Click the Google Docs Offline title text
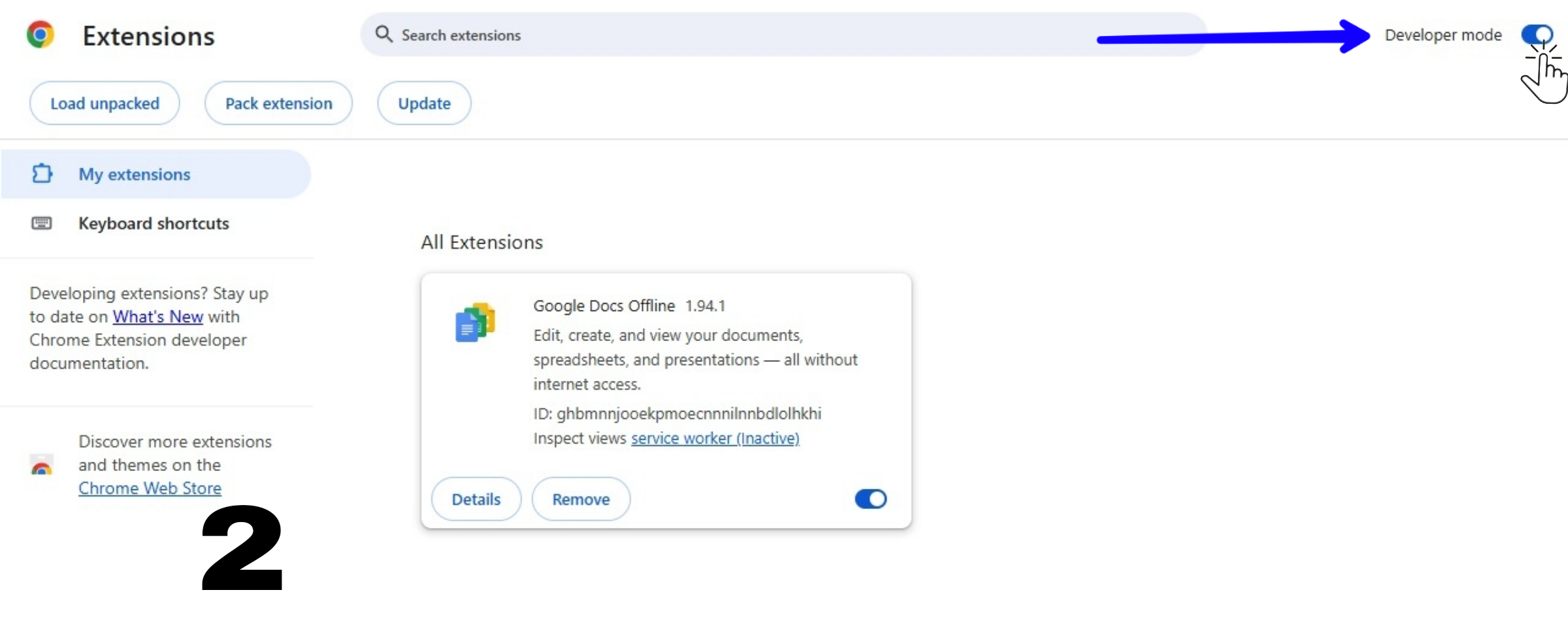The image size is (1568, 622). click(x=604, y=306)
